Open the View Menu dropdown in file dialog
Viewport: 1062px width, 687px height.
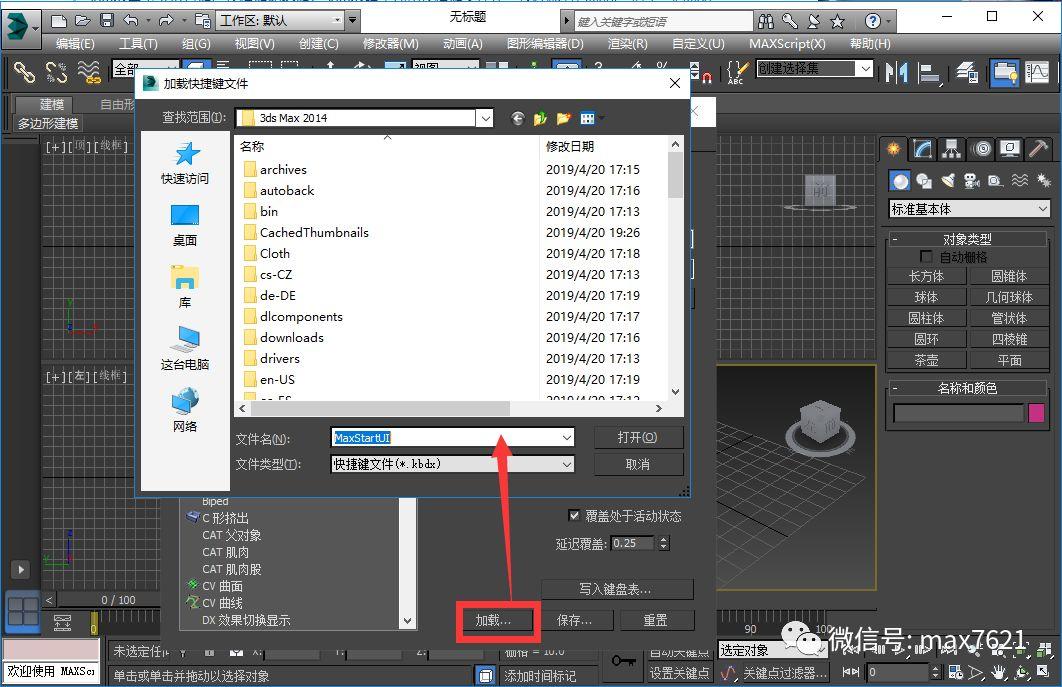point(591,119)
